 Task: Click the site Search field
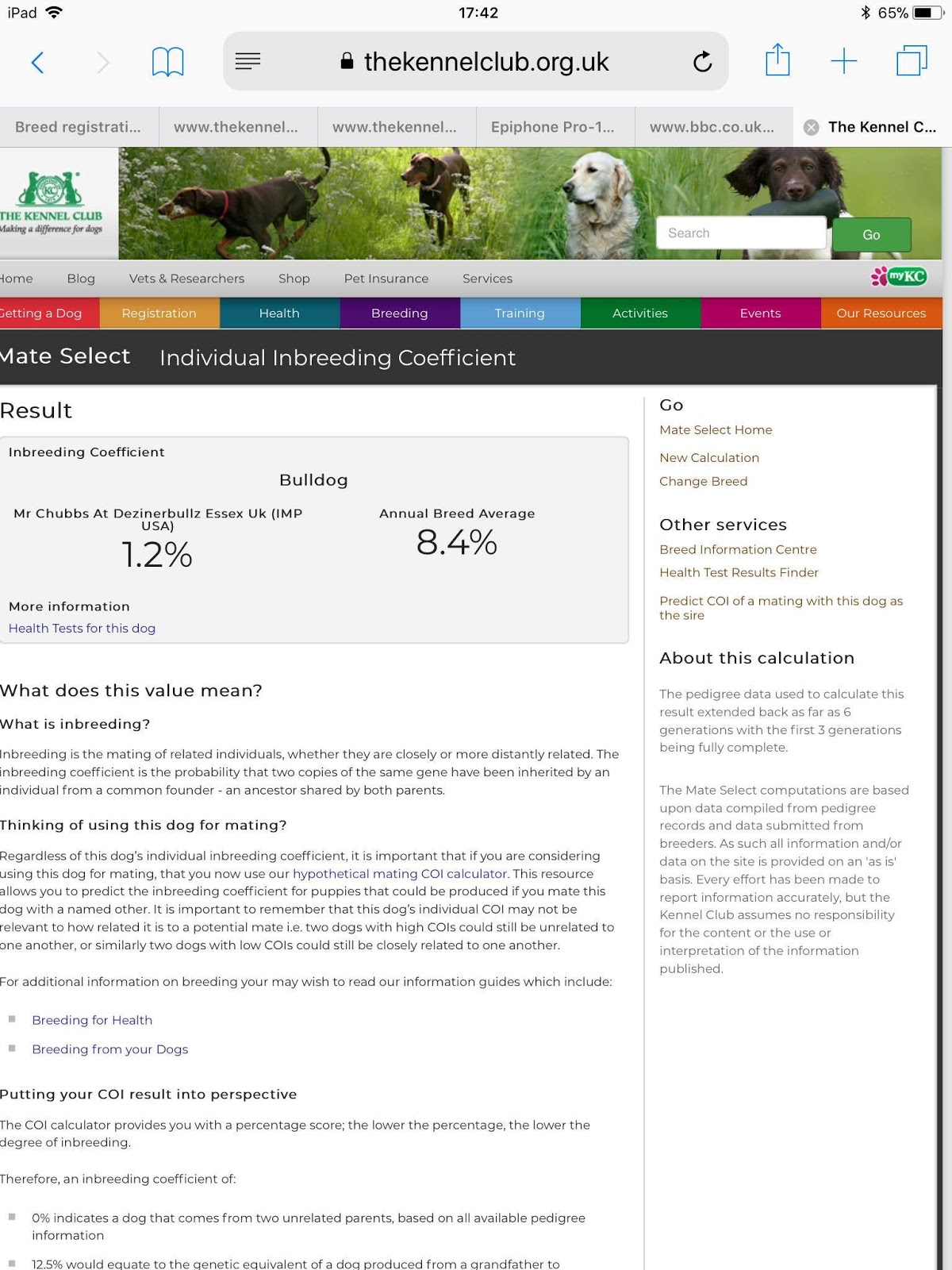(741, 233)
